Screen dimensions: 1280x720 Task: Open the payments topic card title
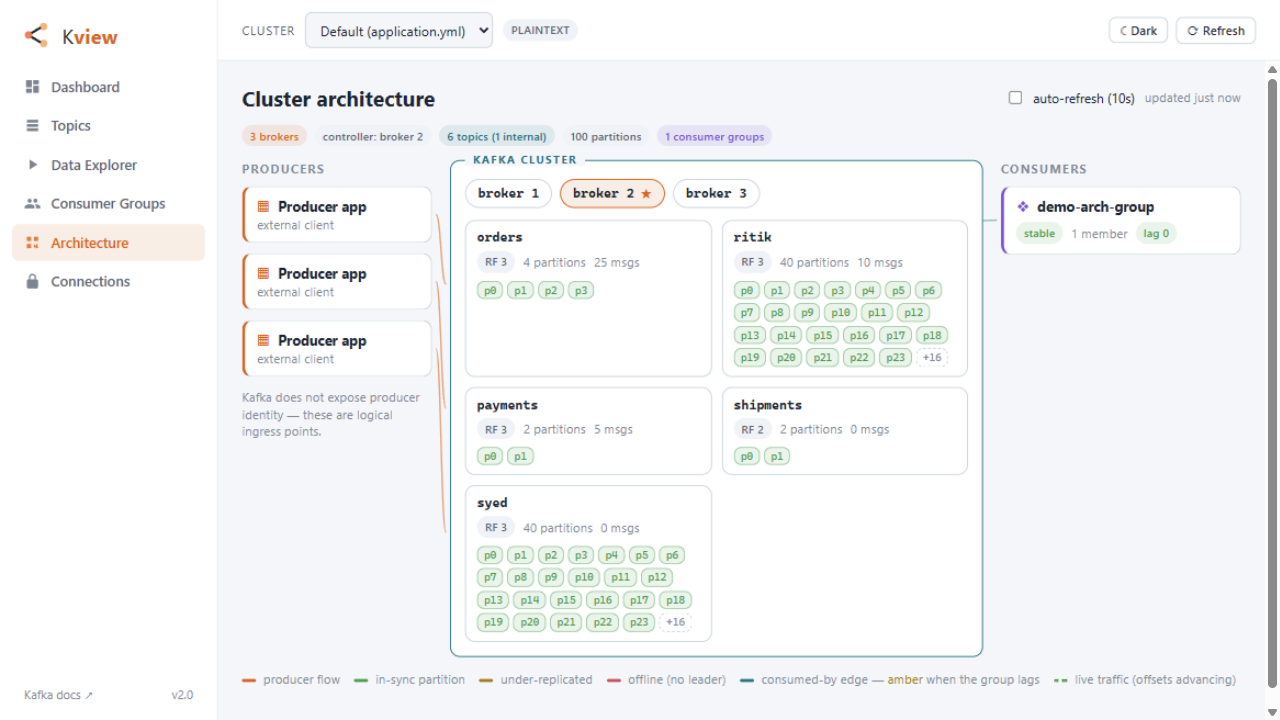507,405
